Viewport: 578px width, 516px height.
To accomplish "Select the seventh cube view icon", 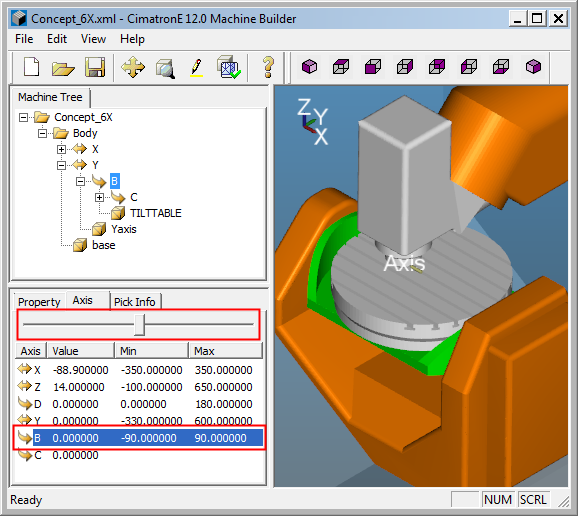I will point(501,67).
